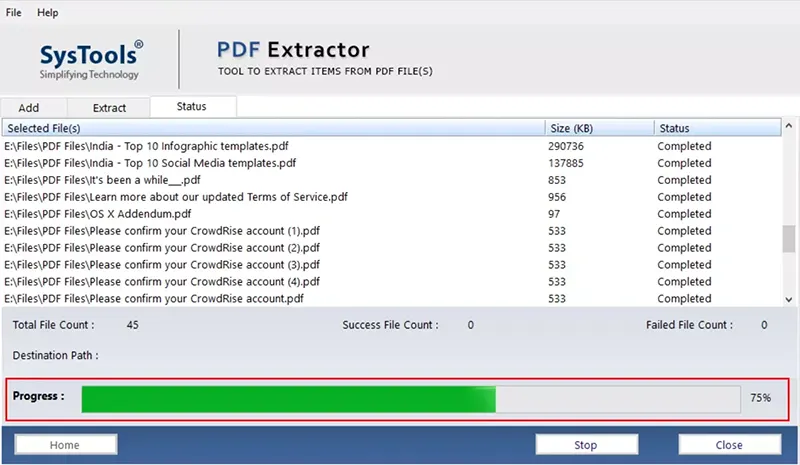The width and height of the screenshot is (800, 465).
Task: Click the 75% progress percentage
Action: (x=760, y=398)
